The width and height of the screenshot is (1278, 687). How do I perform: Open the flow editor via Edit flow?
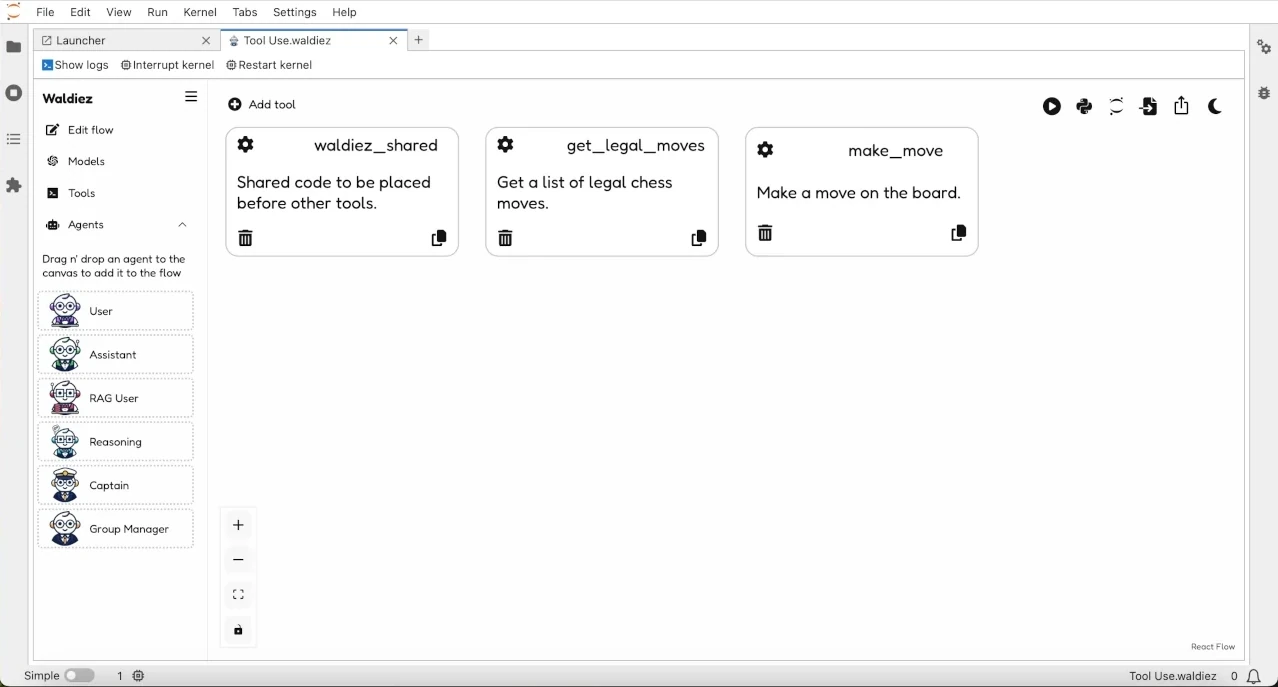click(89, 129)
